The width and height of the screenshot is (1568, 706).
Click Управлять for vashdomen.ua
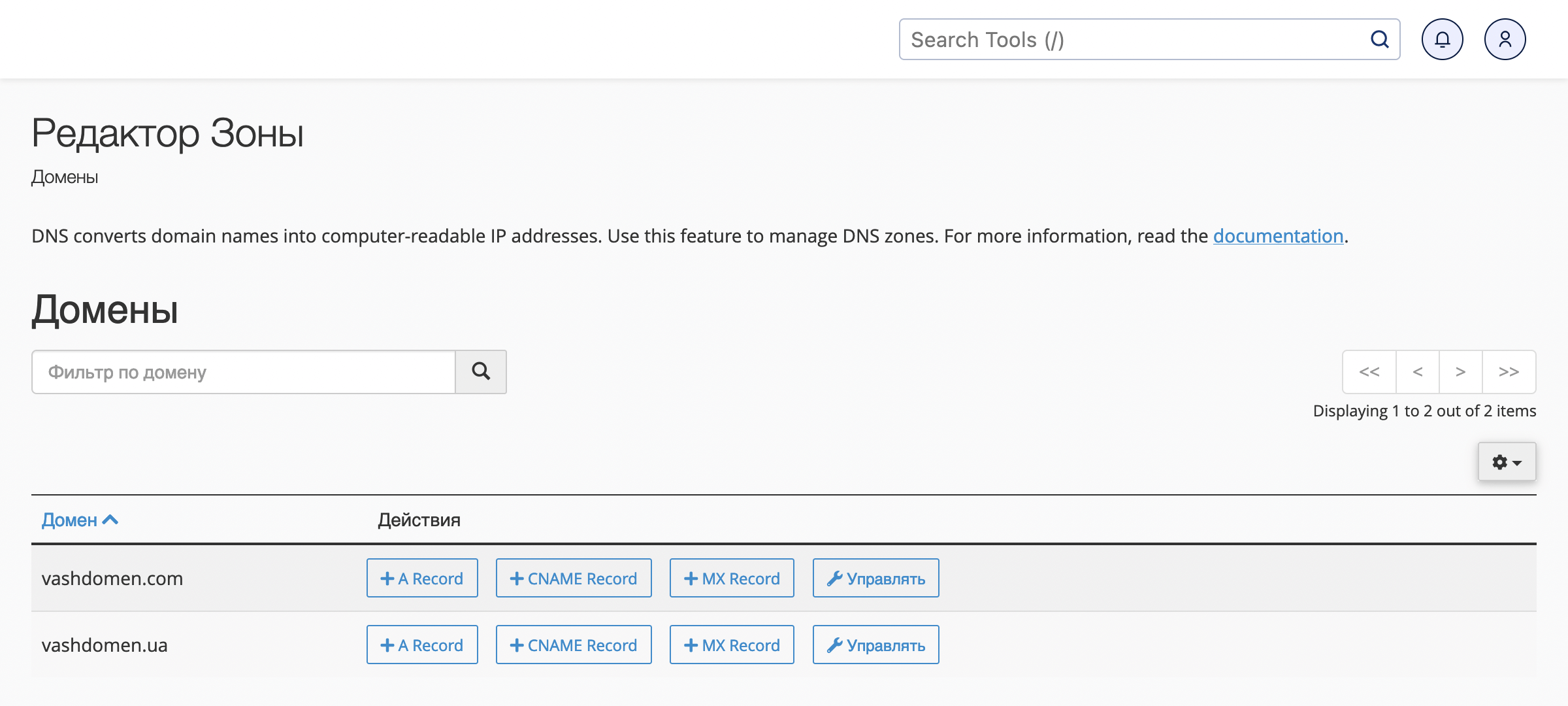tap(875, 645)
